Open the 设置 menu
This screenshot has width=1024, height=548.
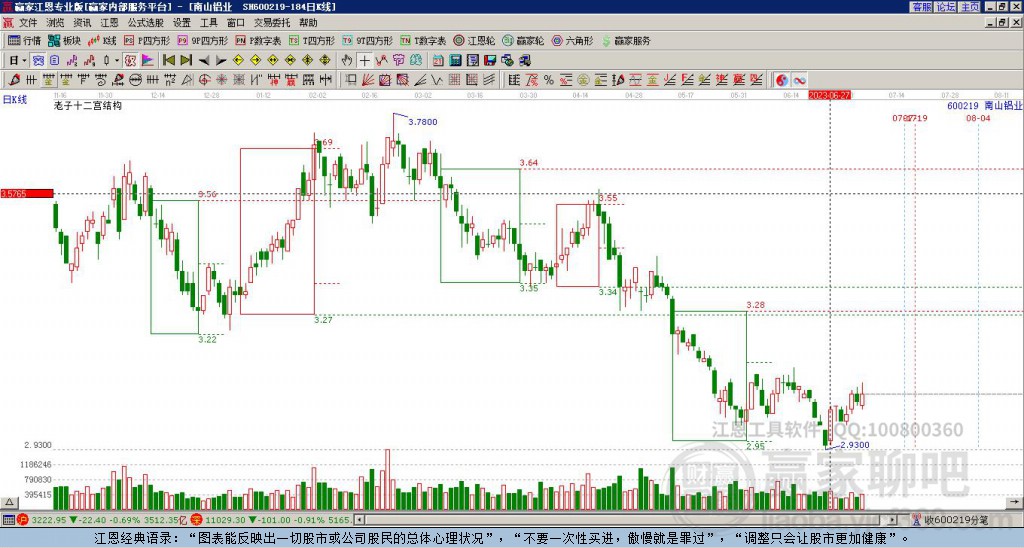182,23
